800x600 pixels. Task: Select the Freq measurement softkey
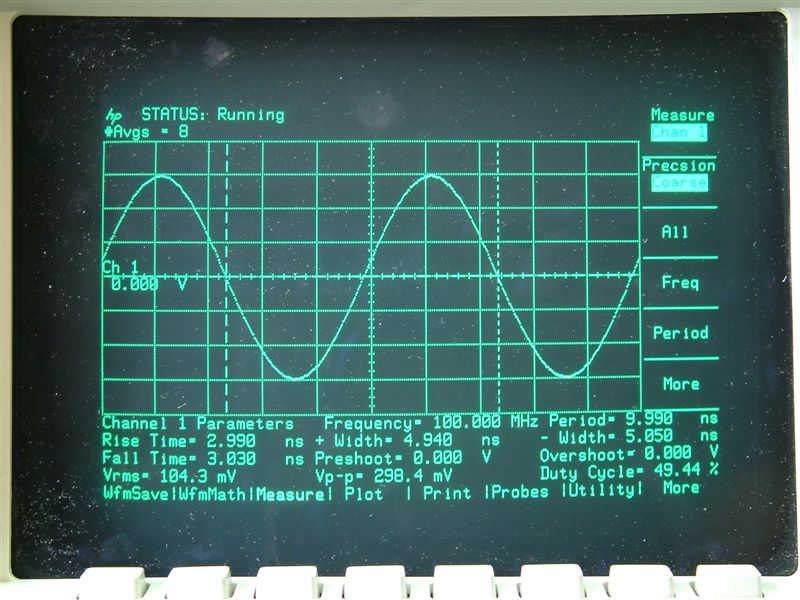tap(680, 283)
